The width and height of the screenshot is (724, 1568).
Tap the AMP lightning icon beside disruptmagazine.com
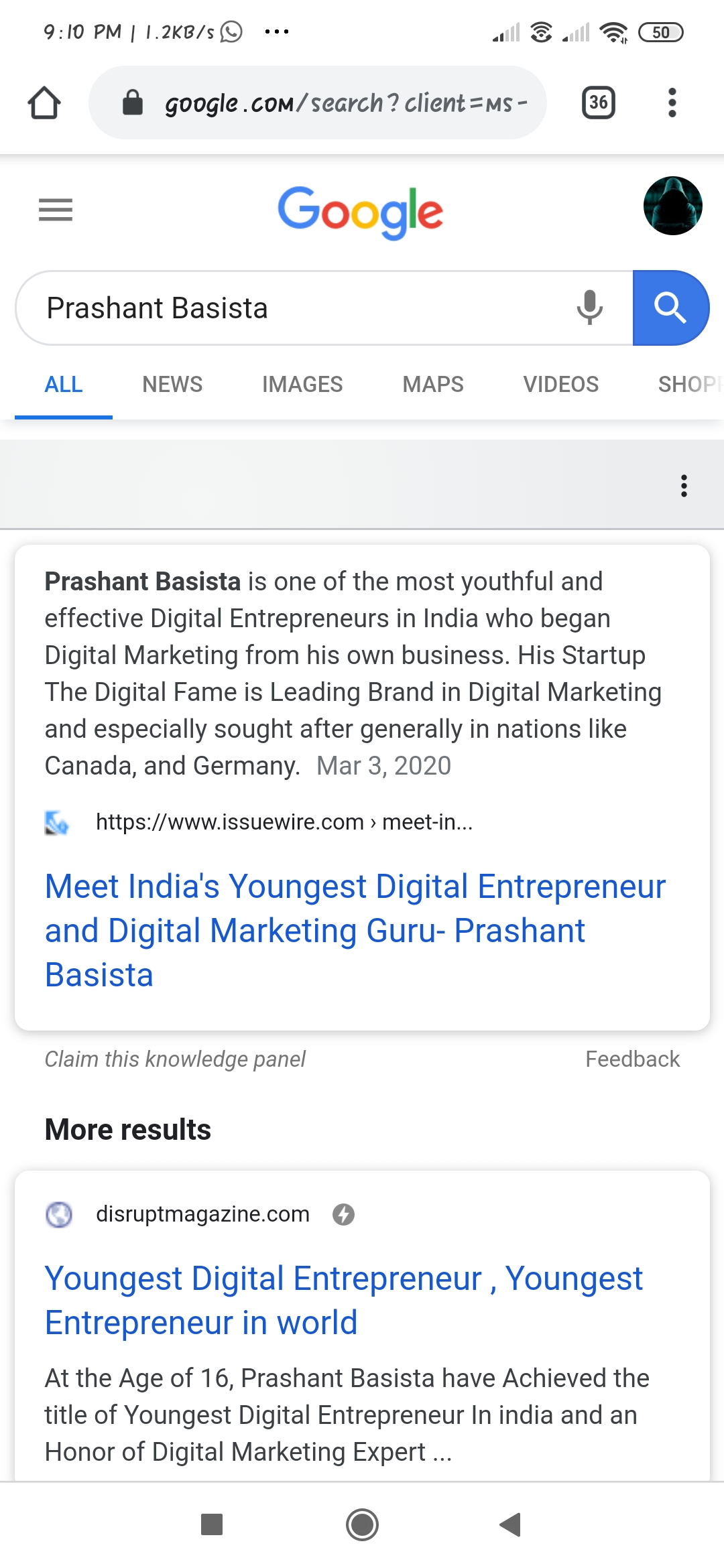click(x=344, y=1214)
